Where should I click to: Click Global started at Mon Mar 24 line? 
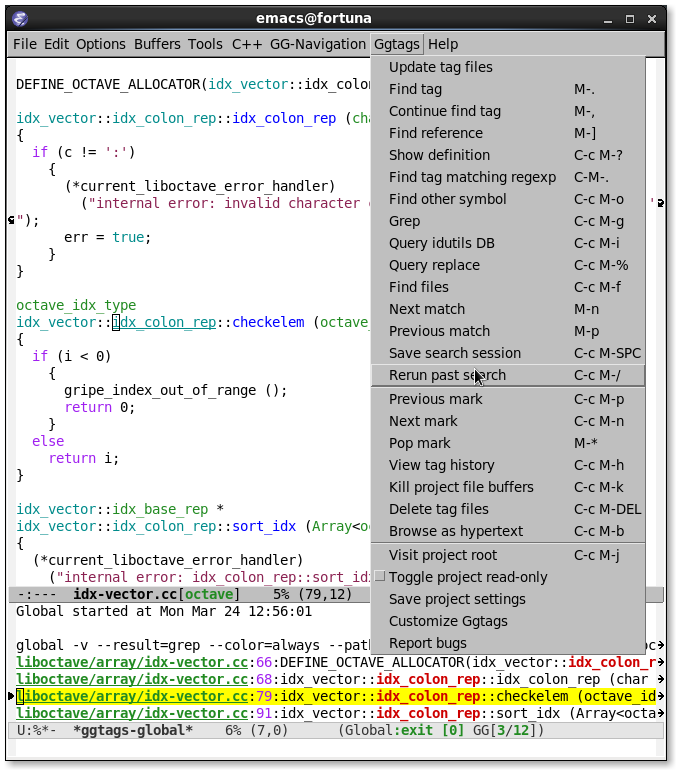tap(164, 611)
